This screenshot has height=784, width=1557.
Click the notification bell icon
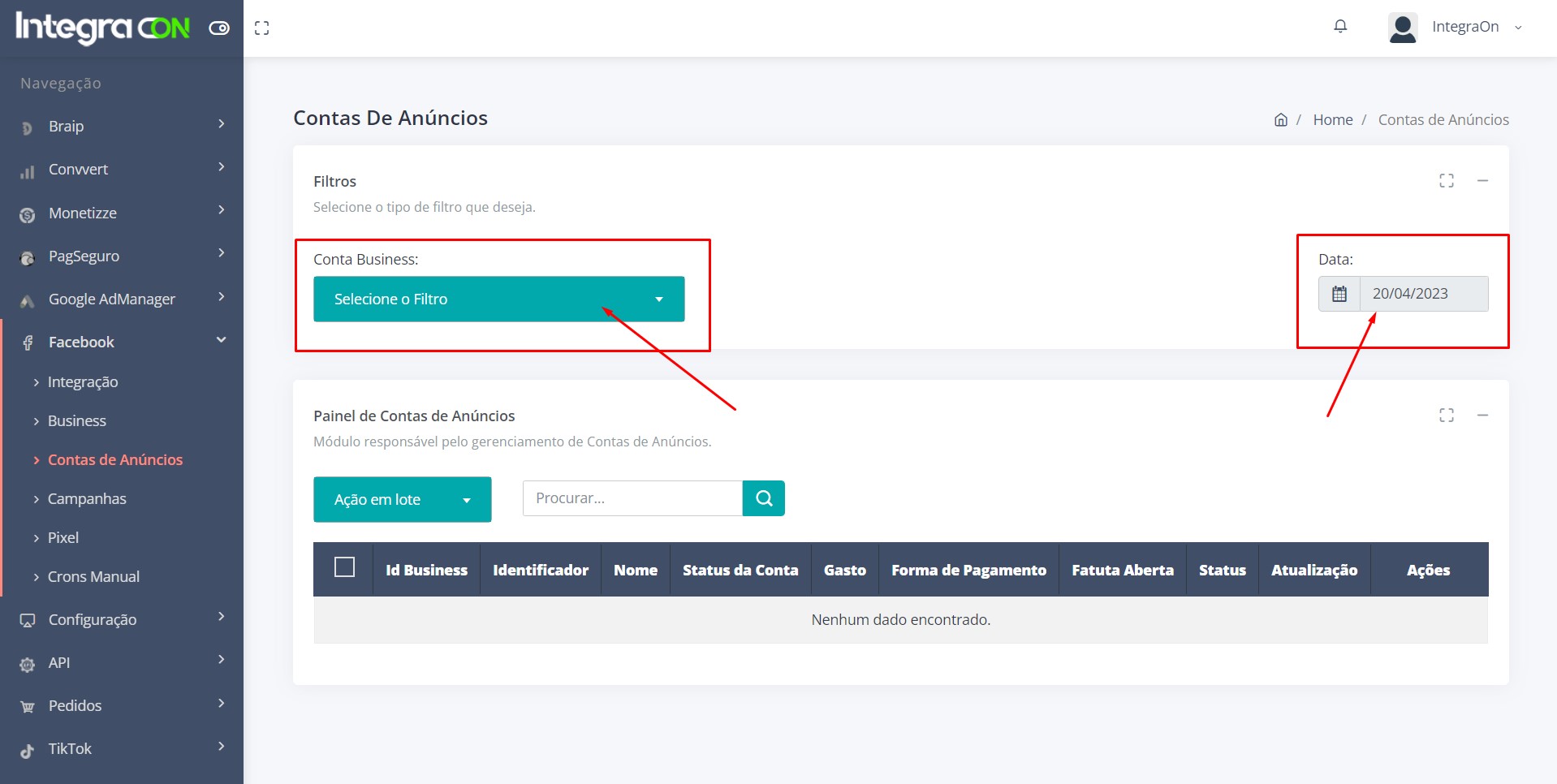tap(1340, 27)
